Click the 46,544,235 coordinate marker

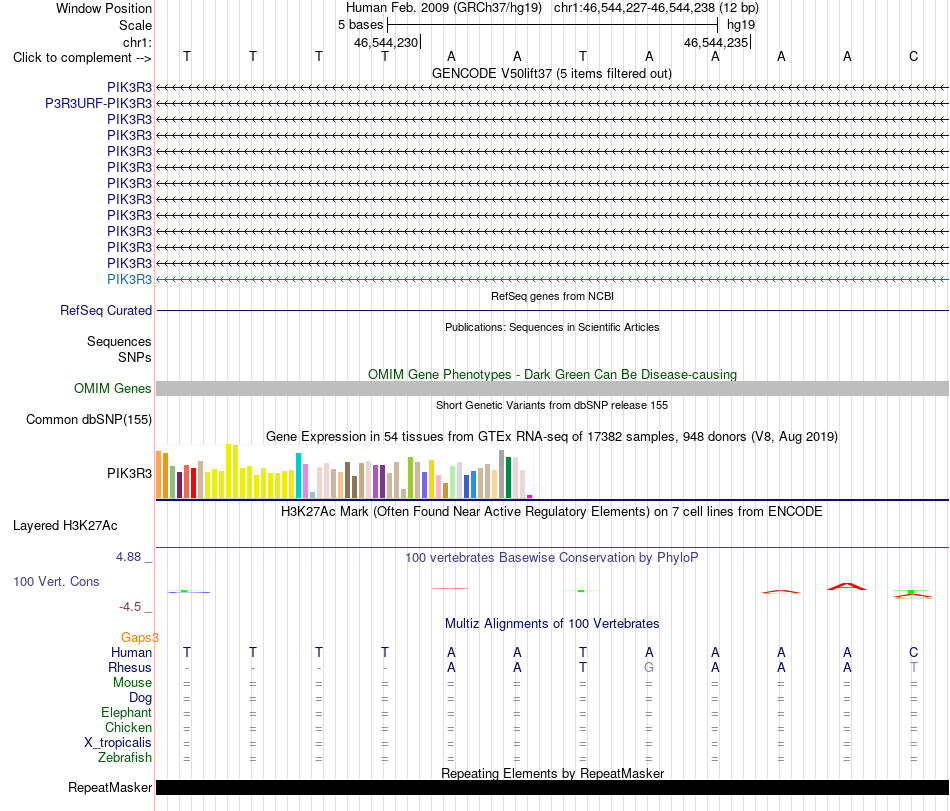click(x=717, y=42)
